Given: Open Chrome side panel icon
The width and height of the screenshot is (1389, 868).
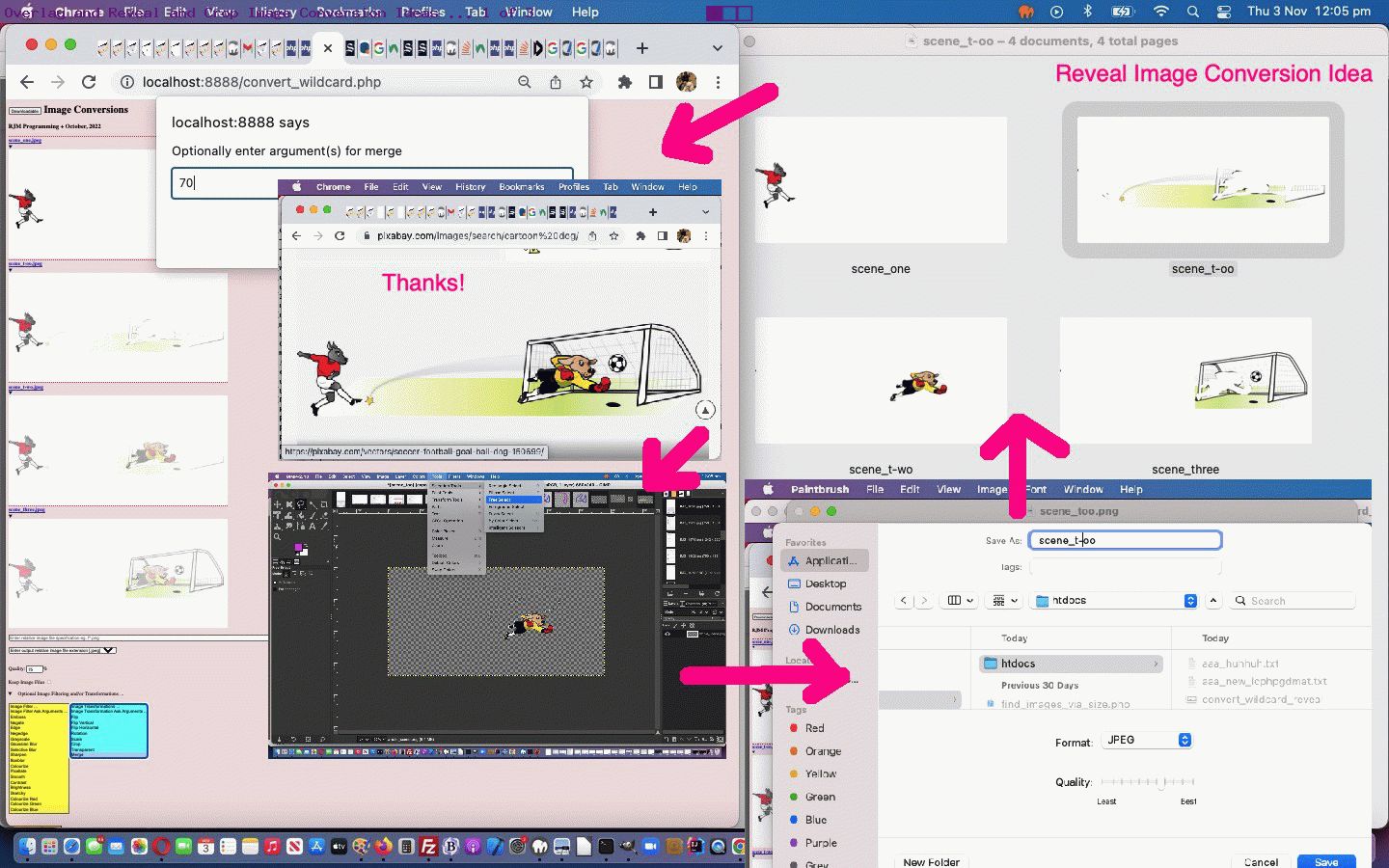Looking at the screenshot, I should click(656, 82).
